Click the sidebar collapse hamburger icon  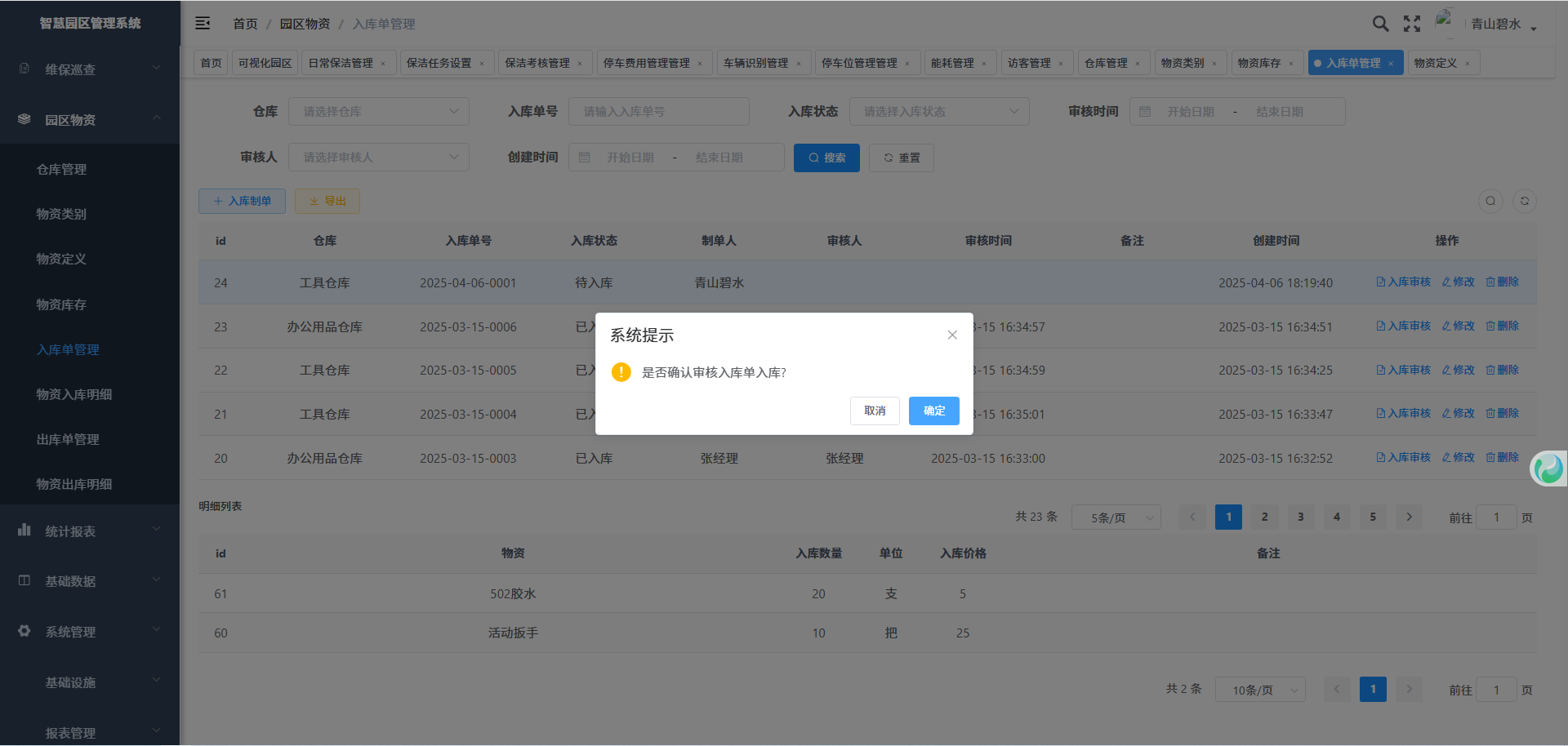pyautogui.click(x=203, y=24)
